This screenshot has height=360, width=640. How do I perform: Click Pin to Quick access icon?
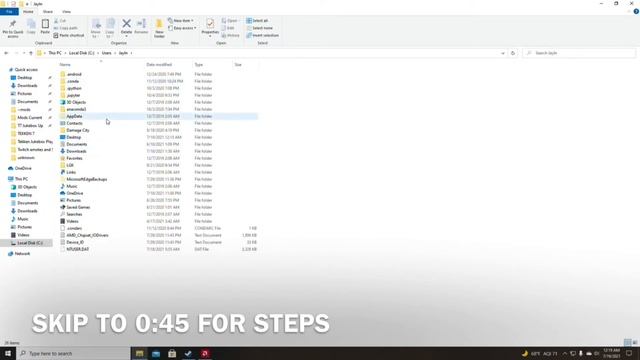(x=13, y=23)
